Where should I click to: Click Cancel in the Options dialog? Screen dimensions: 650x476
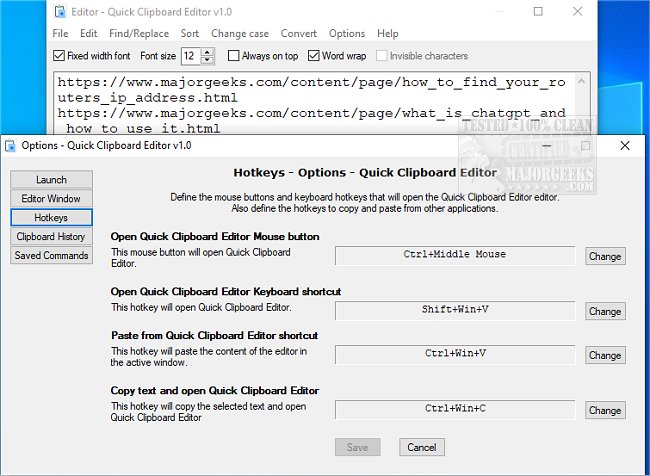(421, 447)
